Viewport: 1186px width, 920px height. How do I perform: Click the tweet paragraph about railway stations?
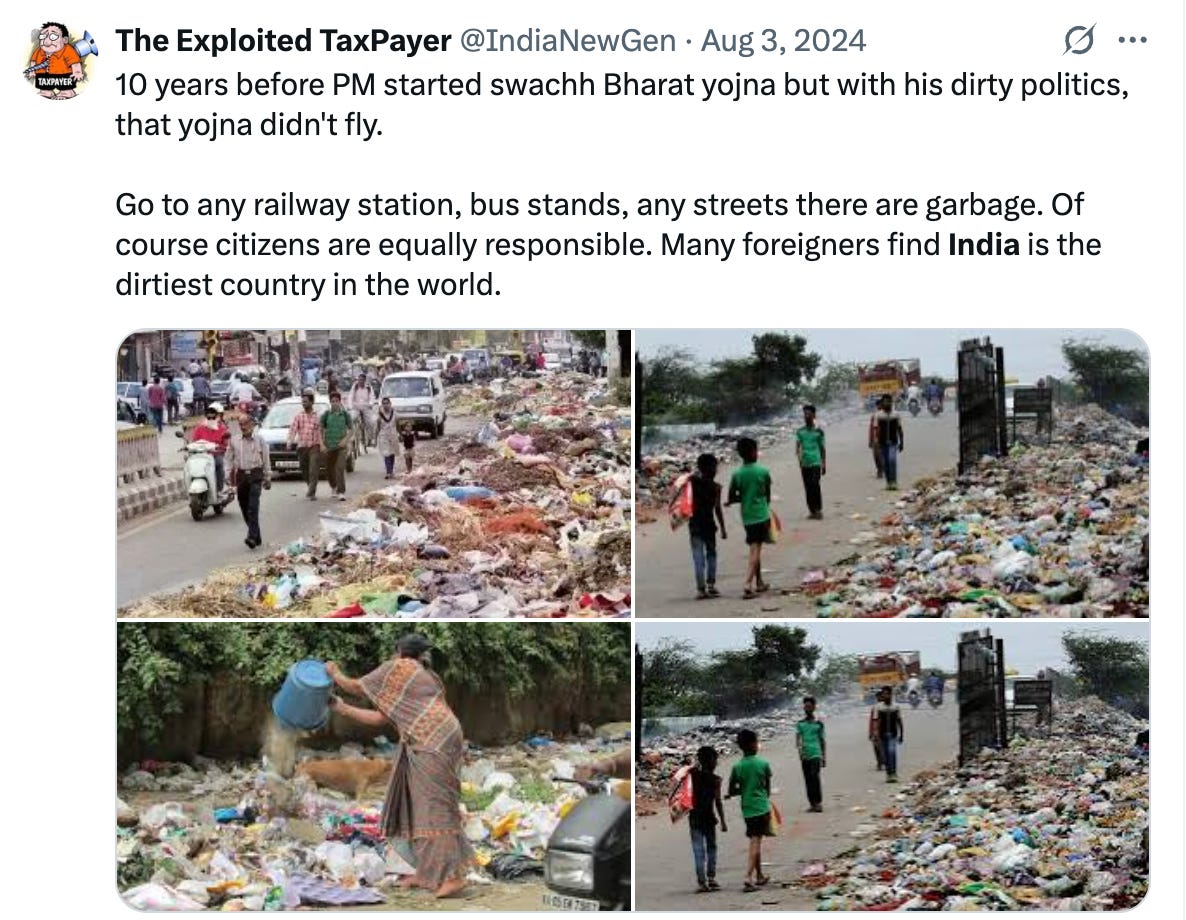tap(608, 245)
